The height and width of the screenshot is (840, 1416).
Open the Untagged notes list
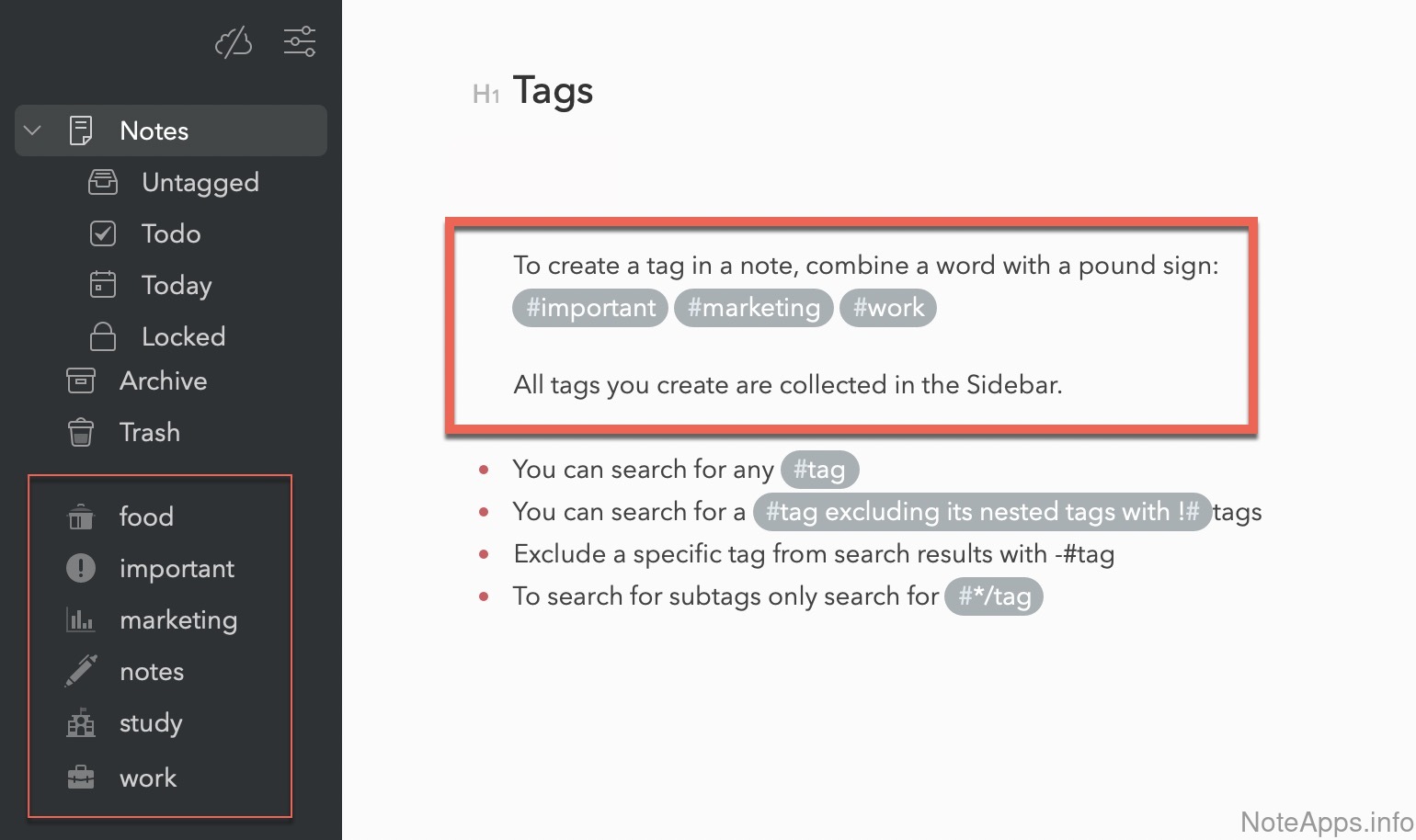(200, 182)
